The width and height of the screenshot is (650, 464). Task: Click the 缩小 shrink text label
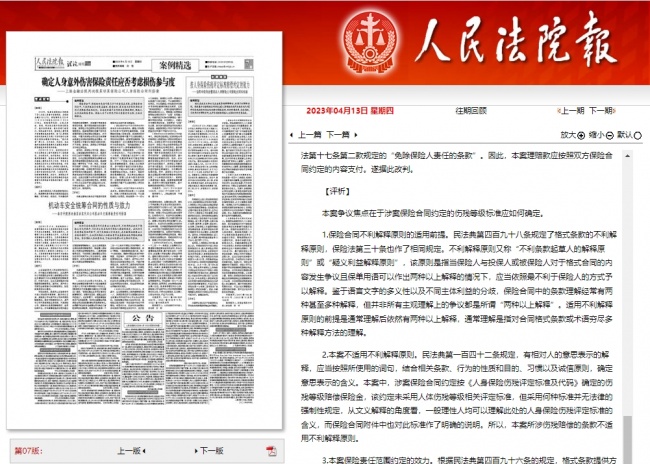pos(597,135)
